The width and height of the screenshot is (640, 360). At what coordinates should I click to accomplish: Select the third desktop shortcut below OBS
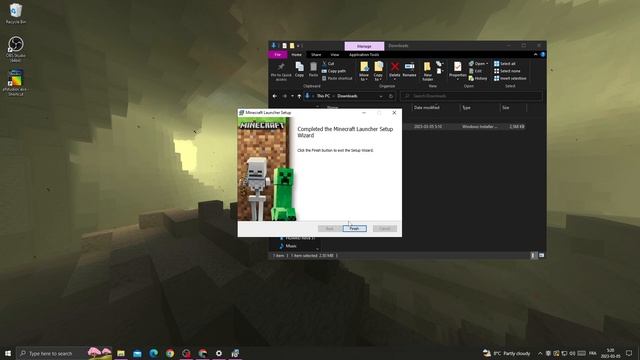point(16,83)
